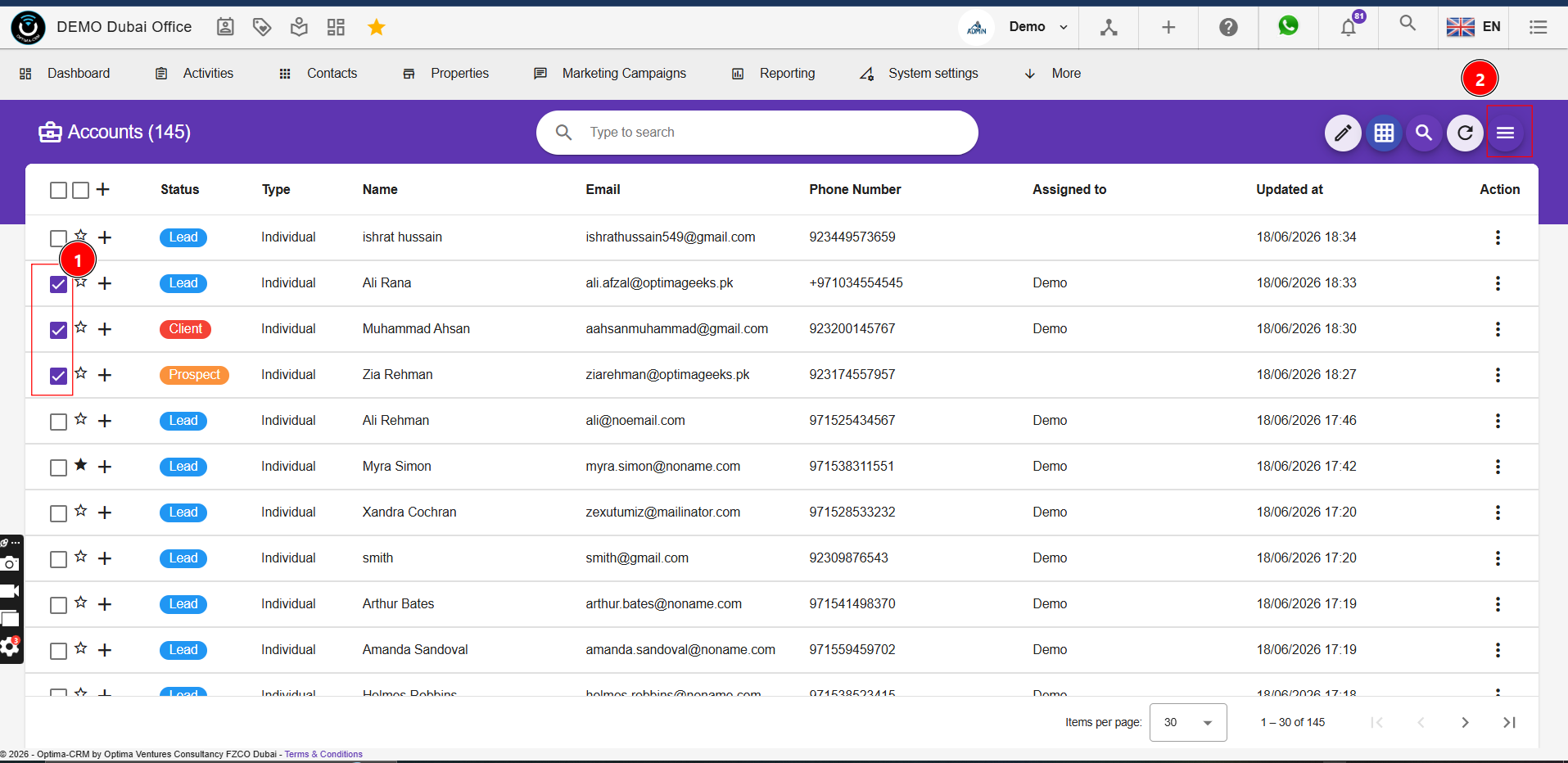Click the Client status badge for Muhammad Ahsan
The height and width of the screenshot is (763, 1568).
(x=186, y=329)
